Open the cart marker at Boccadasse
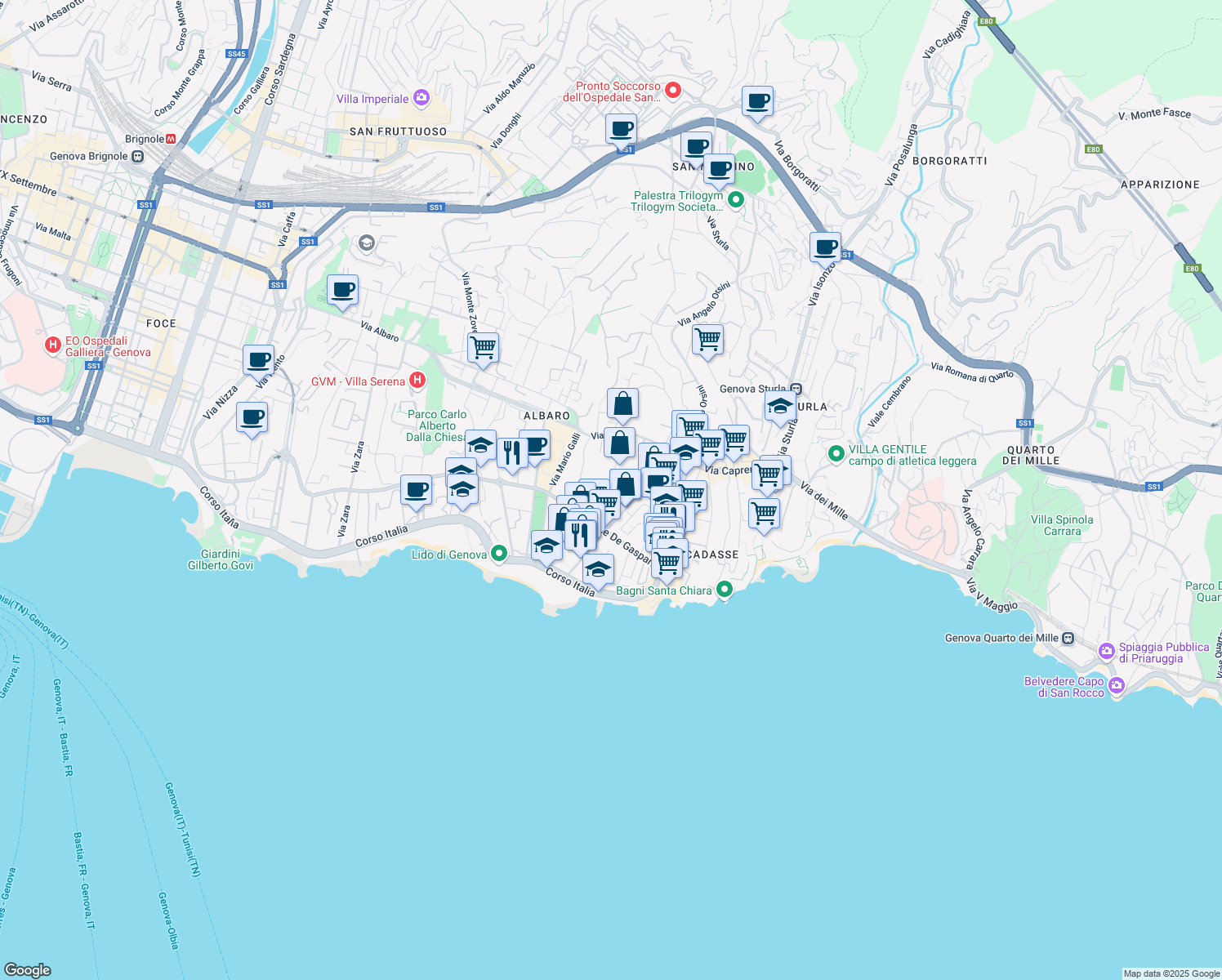This screenshot has height=980, width=1222. pyautogui.click(x=667, y=563)
